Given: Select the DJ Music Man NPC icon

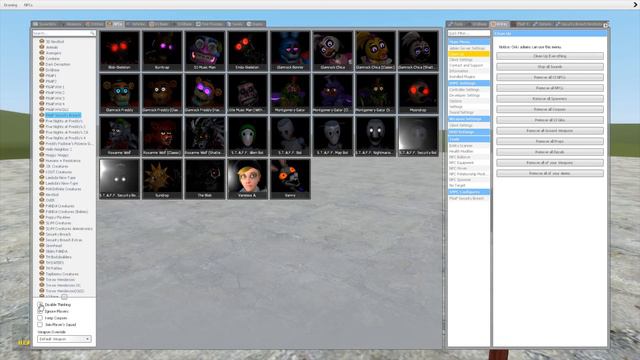Looking at the screenshot, I should [204, 51].
